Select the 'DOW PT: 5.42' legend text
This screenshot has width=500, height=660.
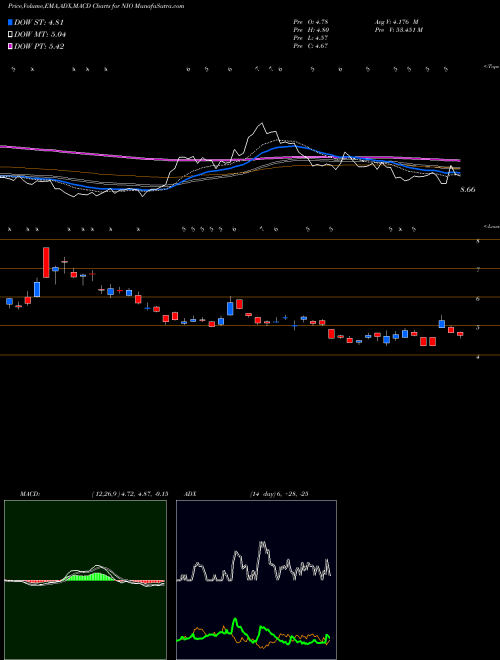coord(39,47)
